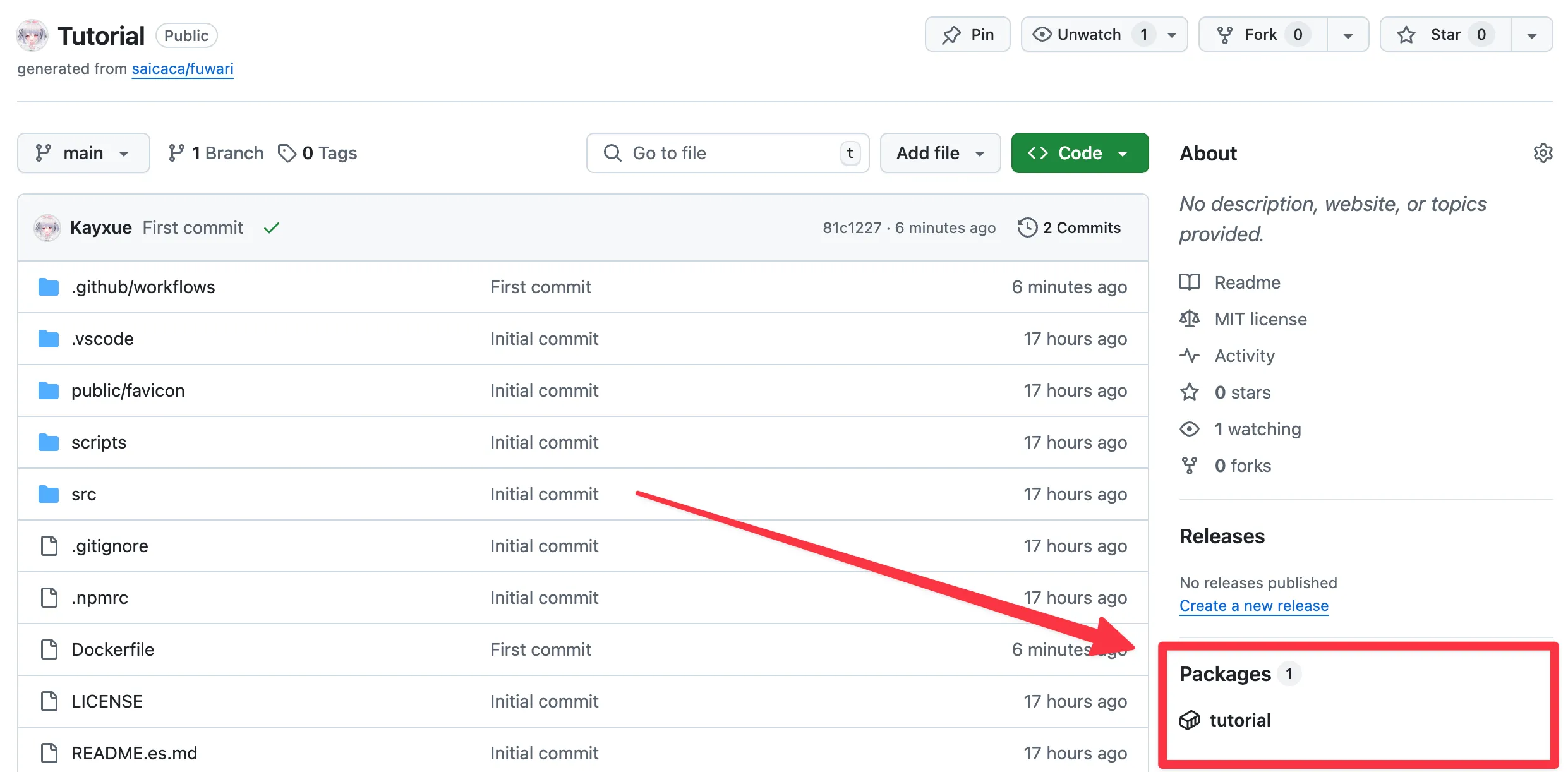The image size is (1568, 772).
Task: Open the Add file dropdown
Action: click(x=940, y=153)
